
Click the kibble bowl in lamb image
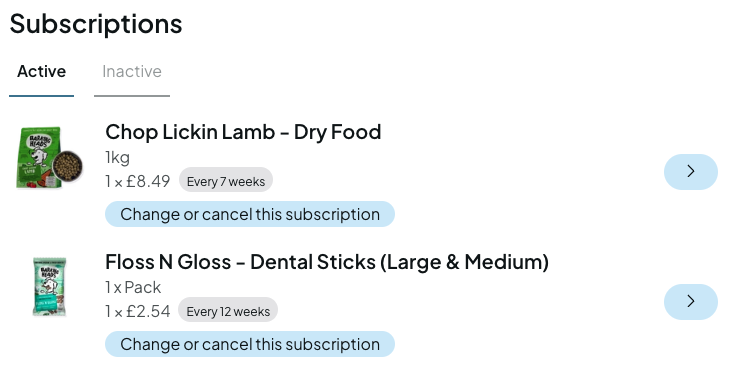[68, 166]
